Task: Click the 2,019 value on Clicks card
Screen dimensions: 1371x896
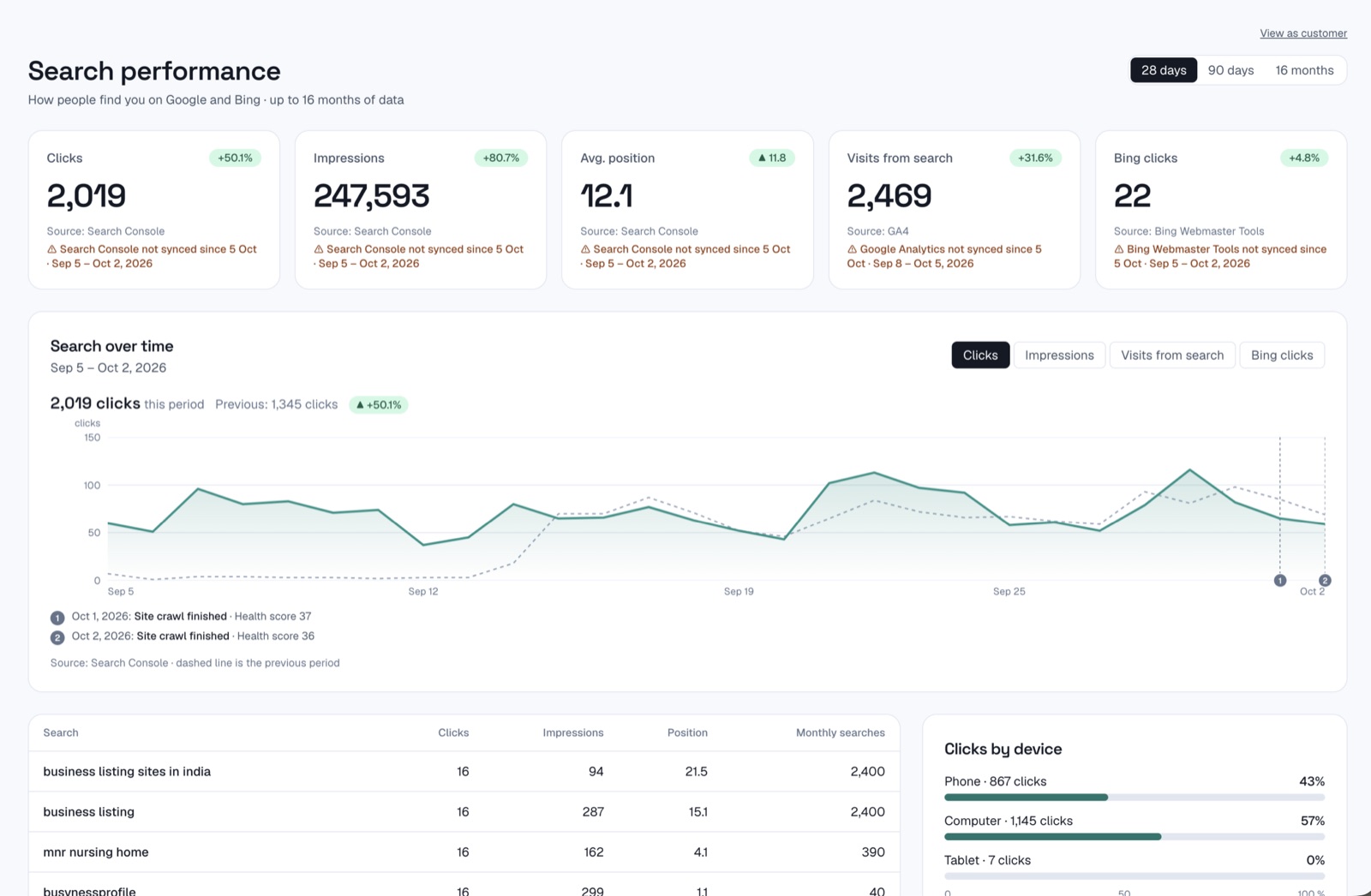Action: pyautogui.click(x=87, y=196)
